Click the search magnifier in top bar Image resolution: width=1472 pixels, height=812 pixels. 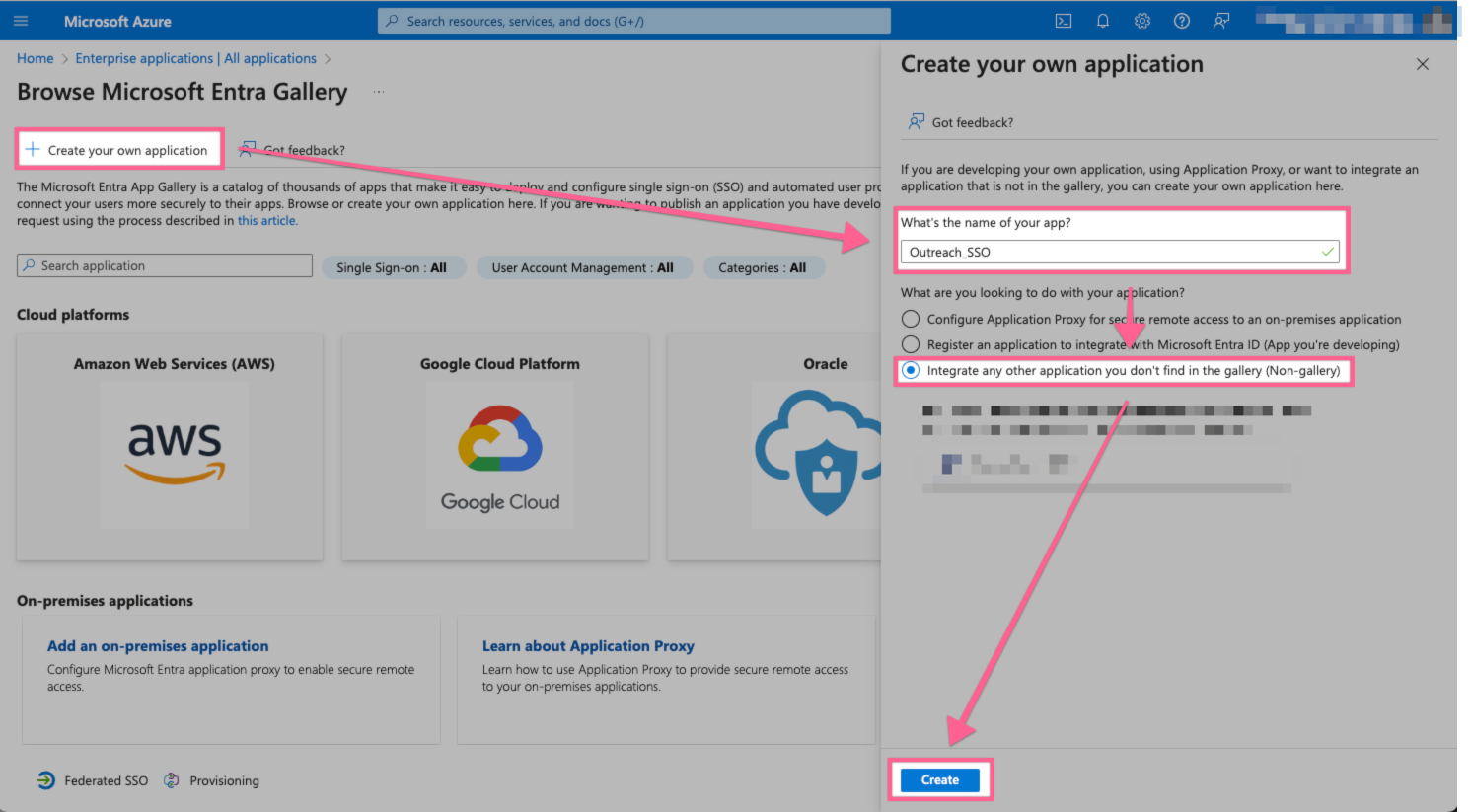pyautogui.click(x=392, y=21)
